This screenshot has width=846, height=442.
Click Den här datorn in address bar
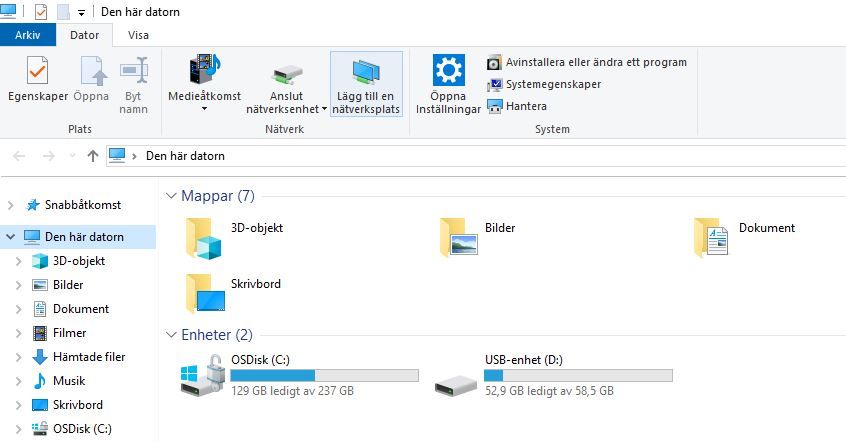pyautogui.click(x=185, y=156)
